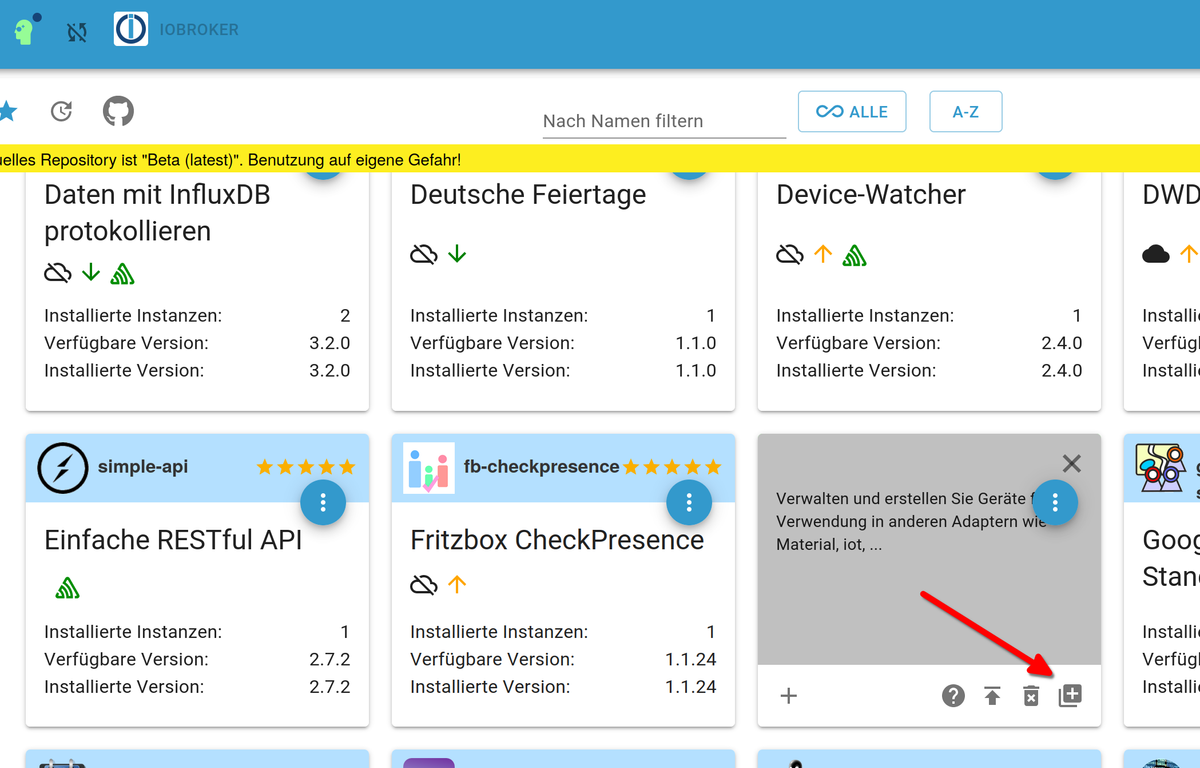This screenshot has width=1200, height=768.
Task: Open three-dot menu of simple-api card
Action: (x=323, y=503)
